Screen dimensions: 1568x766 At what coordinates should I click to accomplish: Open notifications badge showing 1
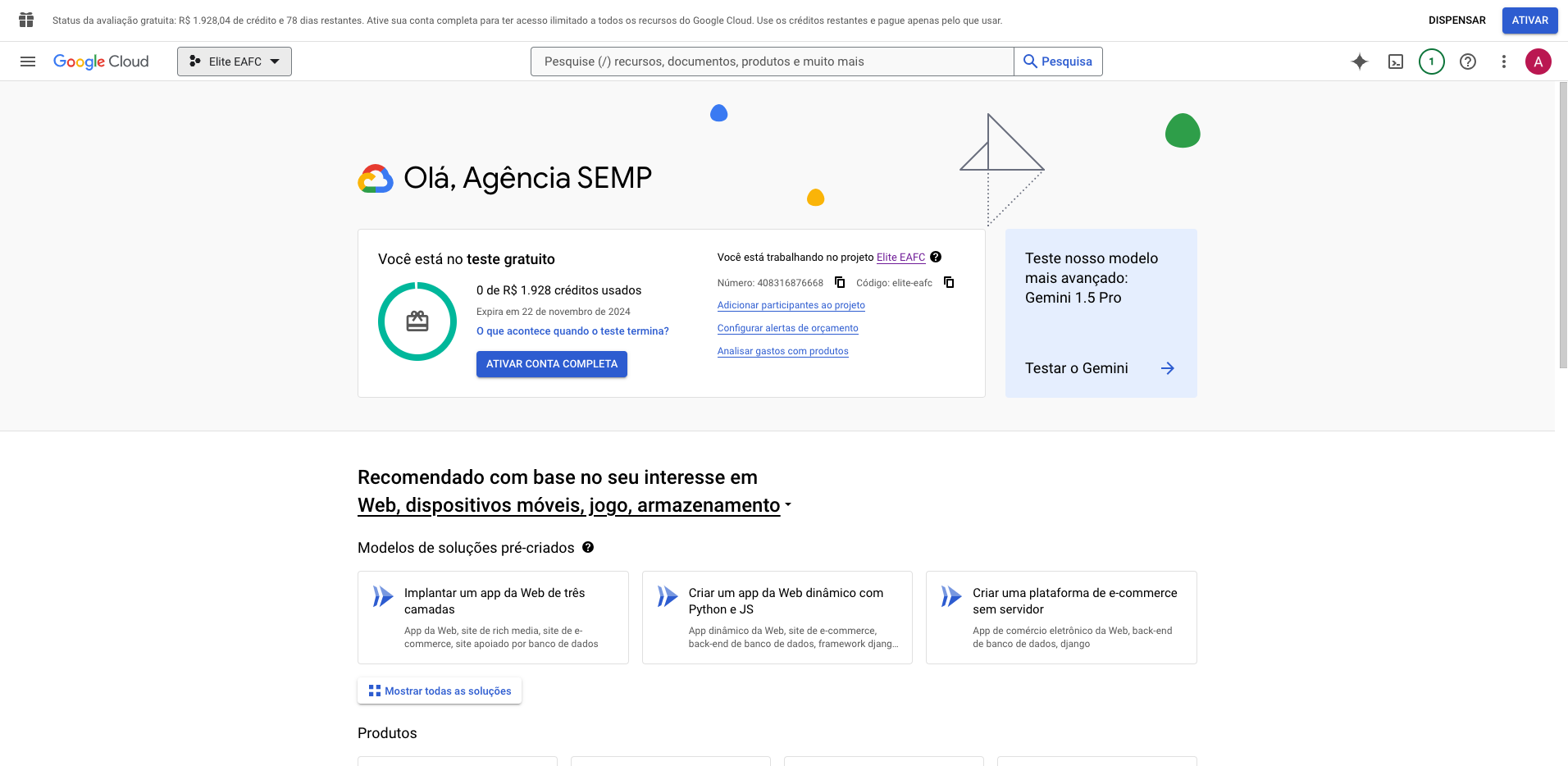click(1432, 62)
